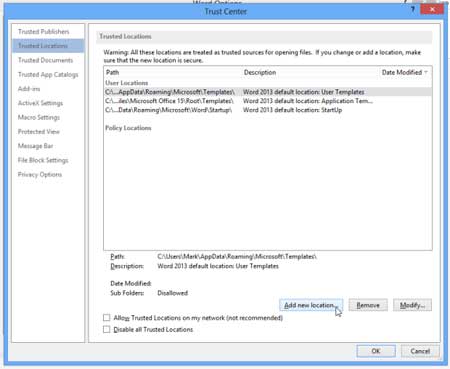Open Trusted App Catalogs section
Screen dimensions: 450x369
pyautogui.click(x=48, y=75)
